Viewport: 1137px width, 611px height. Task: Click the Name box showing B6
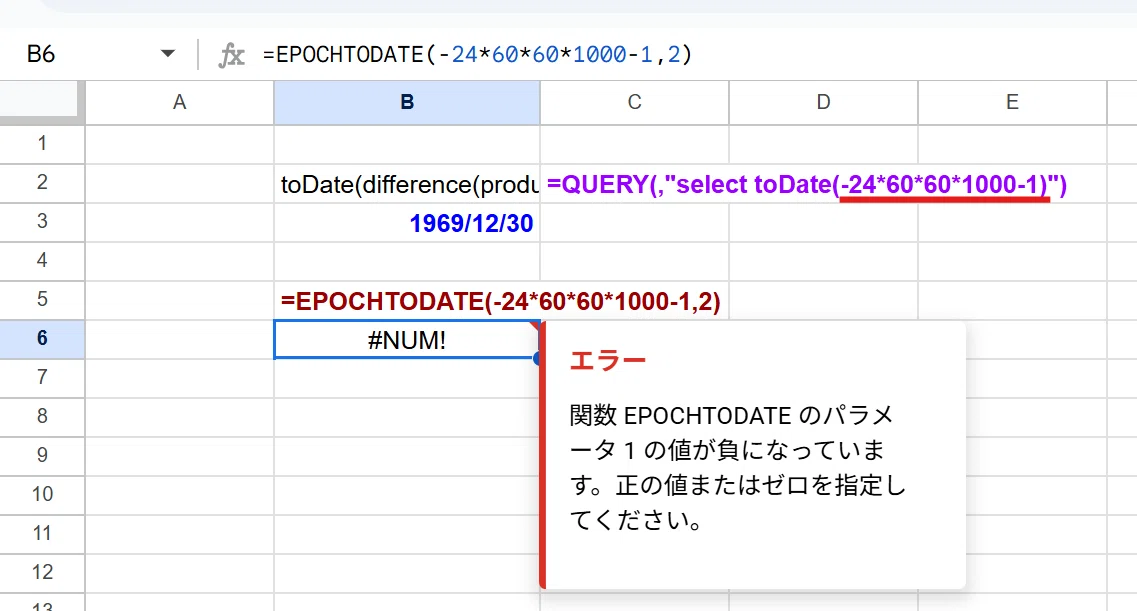[x=41, y=54]
